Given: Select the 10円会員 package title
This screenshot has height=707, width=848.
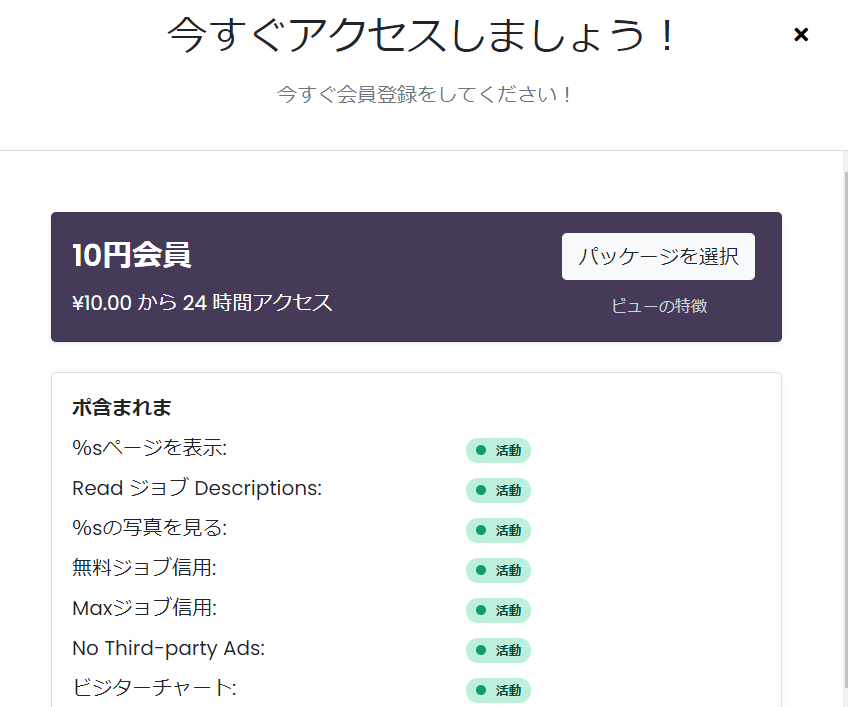Looking at the screenshot, I should 131,255.
